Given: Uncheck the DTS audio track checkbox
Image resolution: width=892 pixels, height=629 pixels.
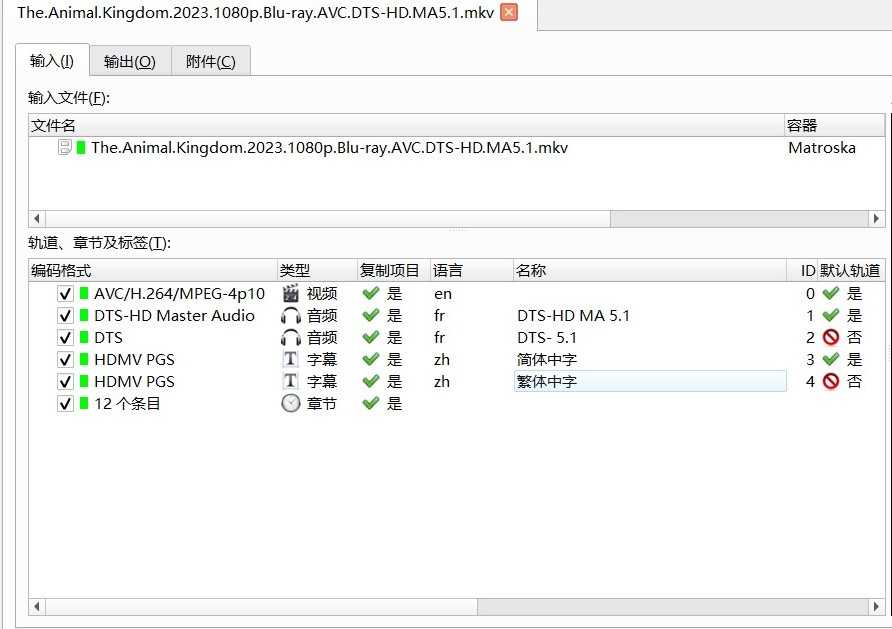Looking at the screenshot, I should 65,337.
